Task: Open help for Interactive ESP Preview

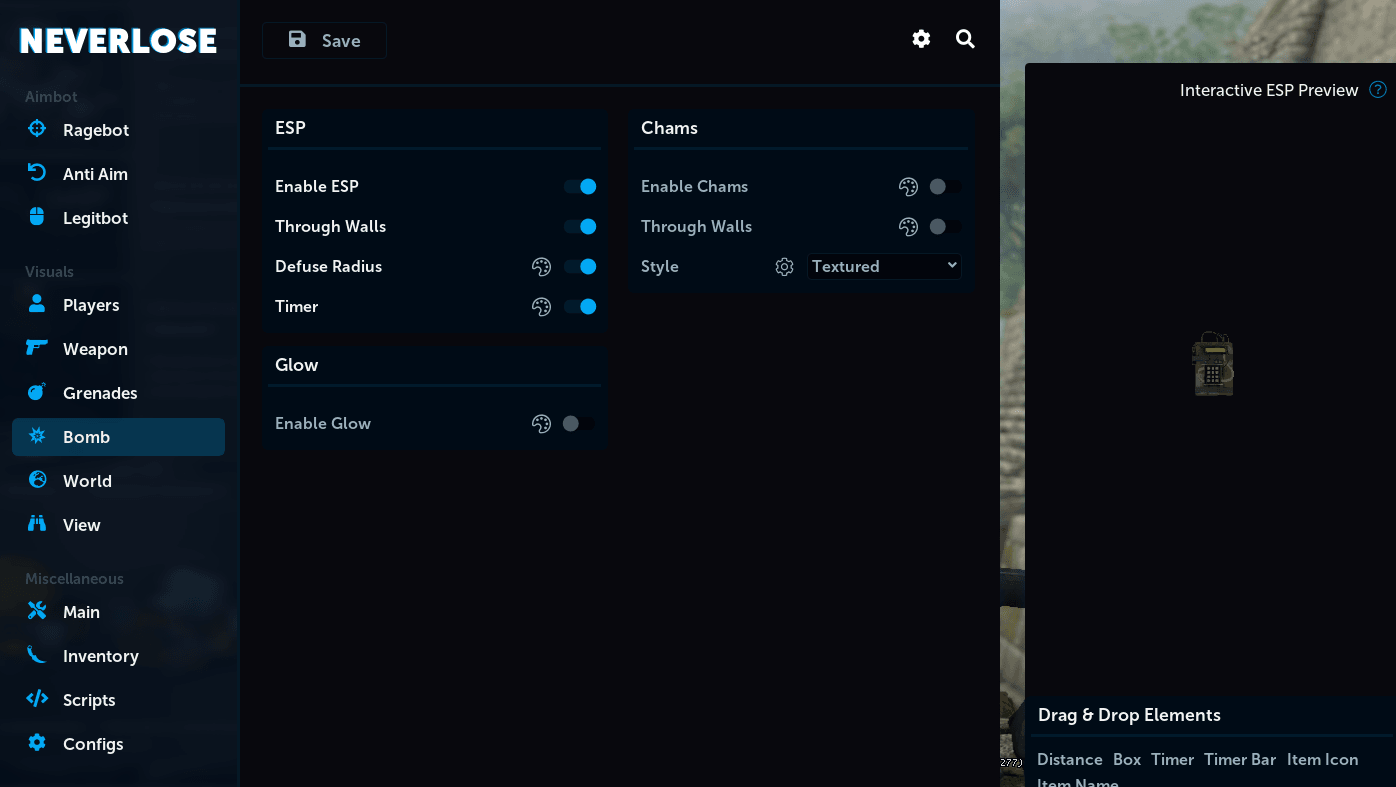Action: tap(1378, 90)
